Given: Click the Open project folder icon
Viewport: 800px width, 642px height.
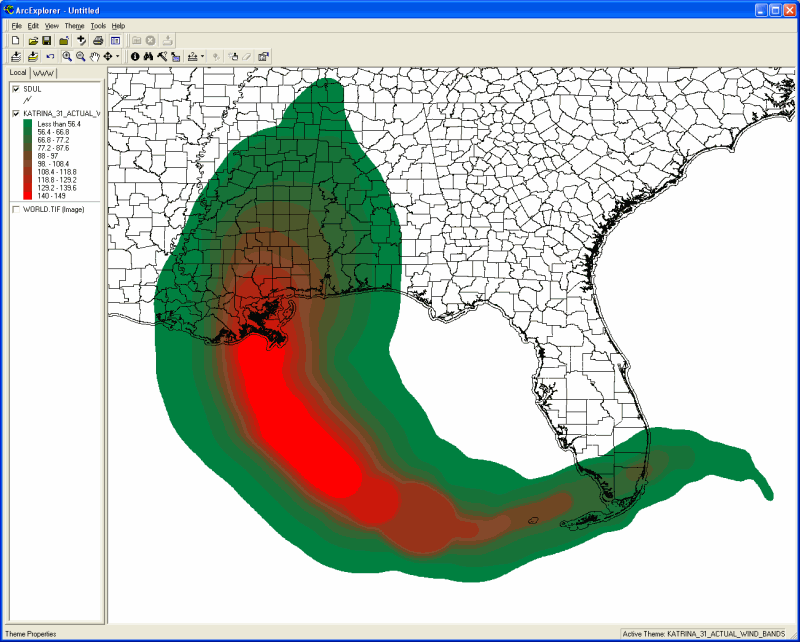Looking at the screenshot, I should 33,40.
